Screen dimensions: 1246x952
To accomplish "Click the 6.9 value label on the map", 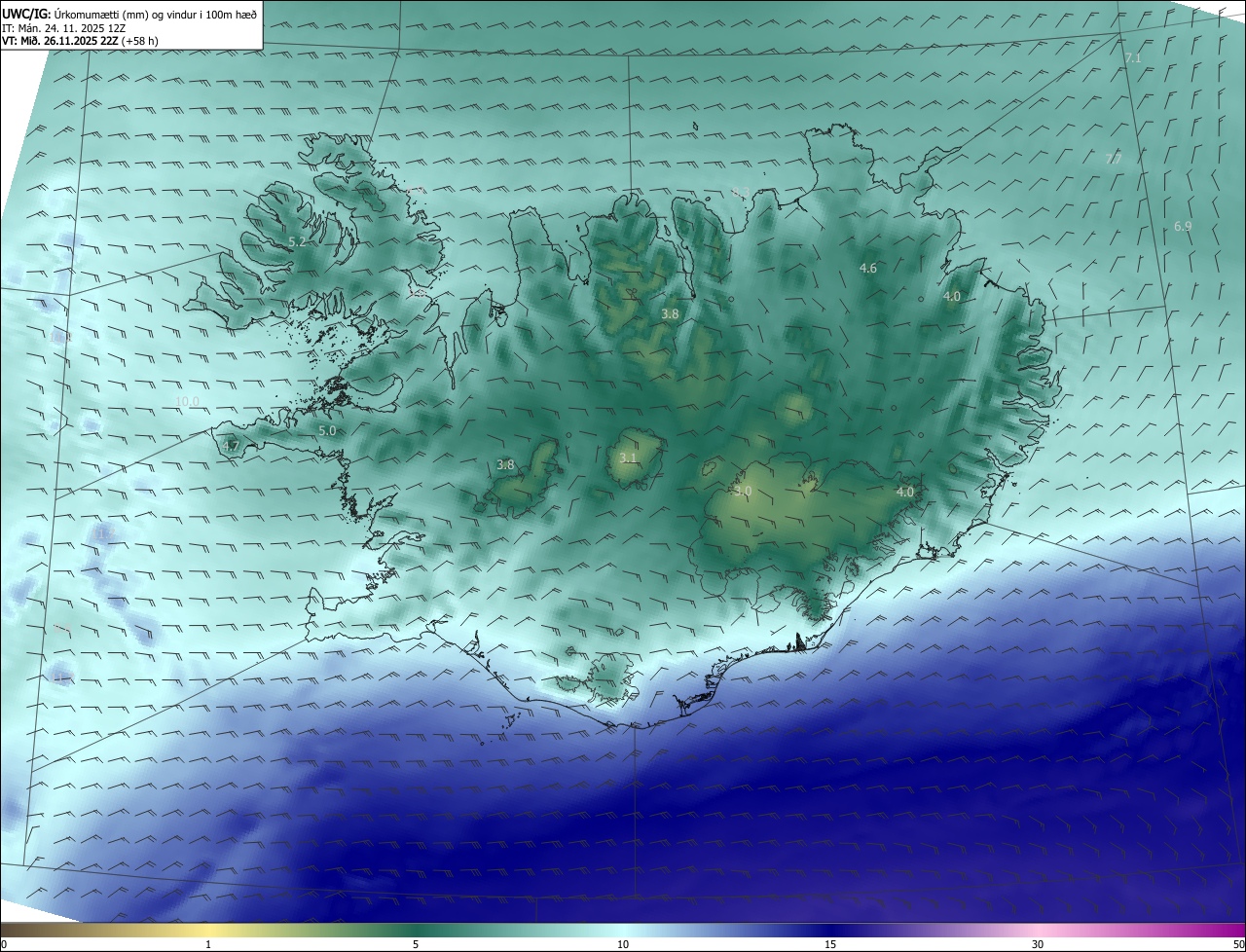I will pyautogui.click(x=1183, y=226).
